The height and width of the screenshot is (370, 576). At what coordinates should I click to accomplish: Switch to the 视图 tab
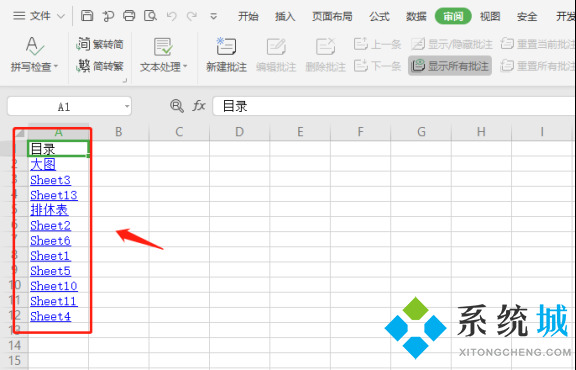[x=490, y=17]
